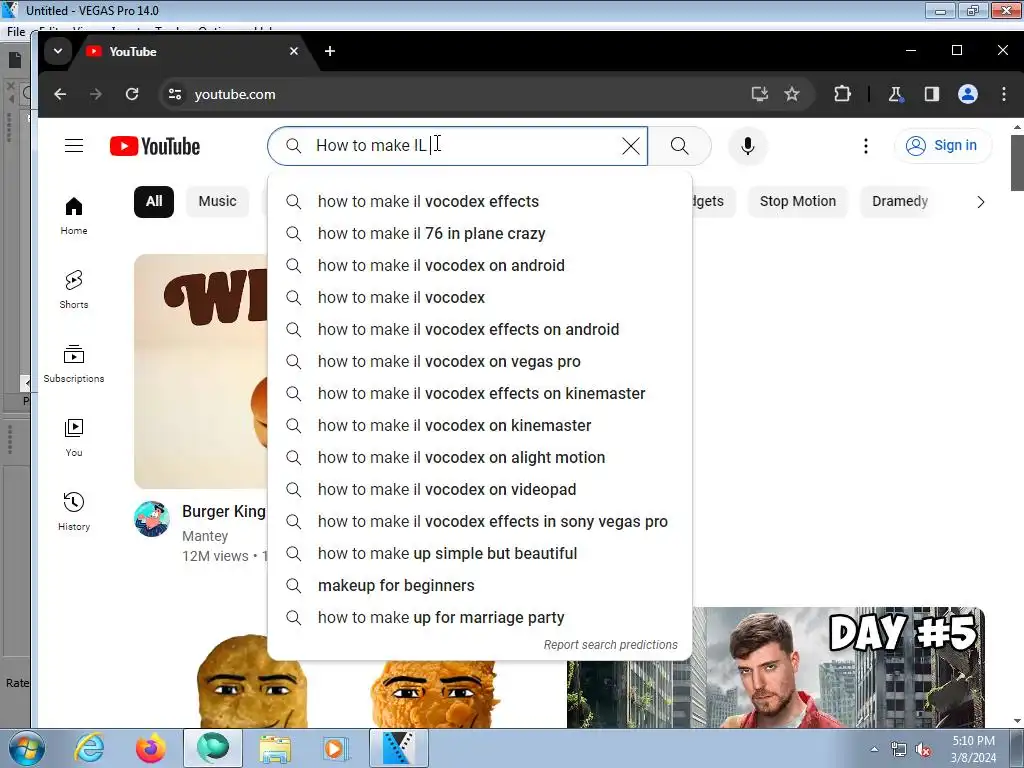Open Windows Start menu orb

tap(26, 748)
